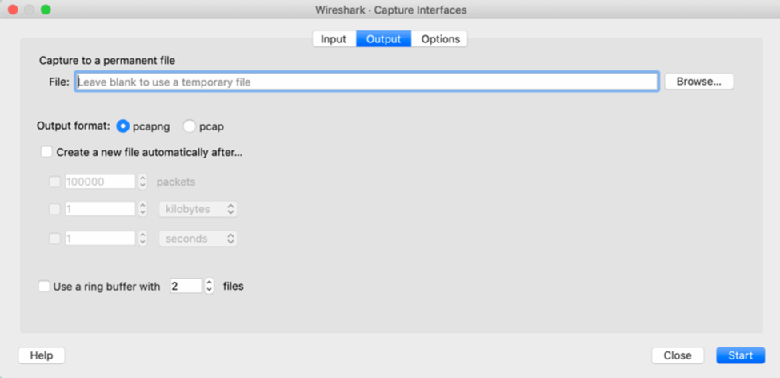Click the capture File path field

(x=367, y=82)
